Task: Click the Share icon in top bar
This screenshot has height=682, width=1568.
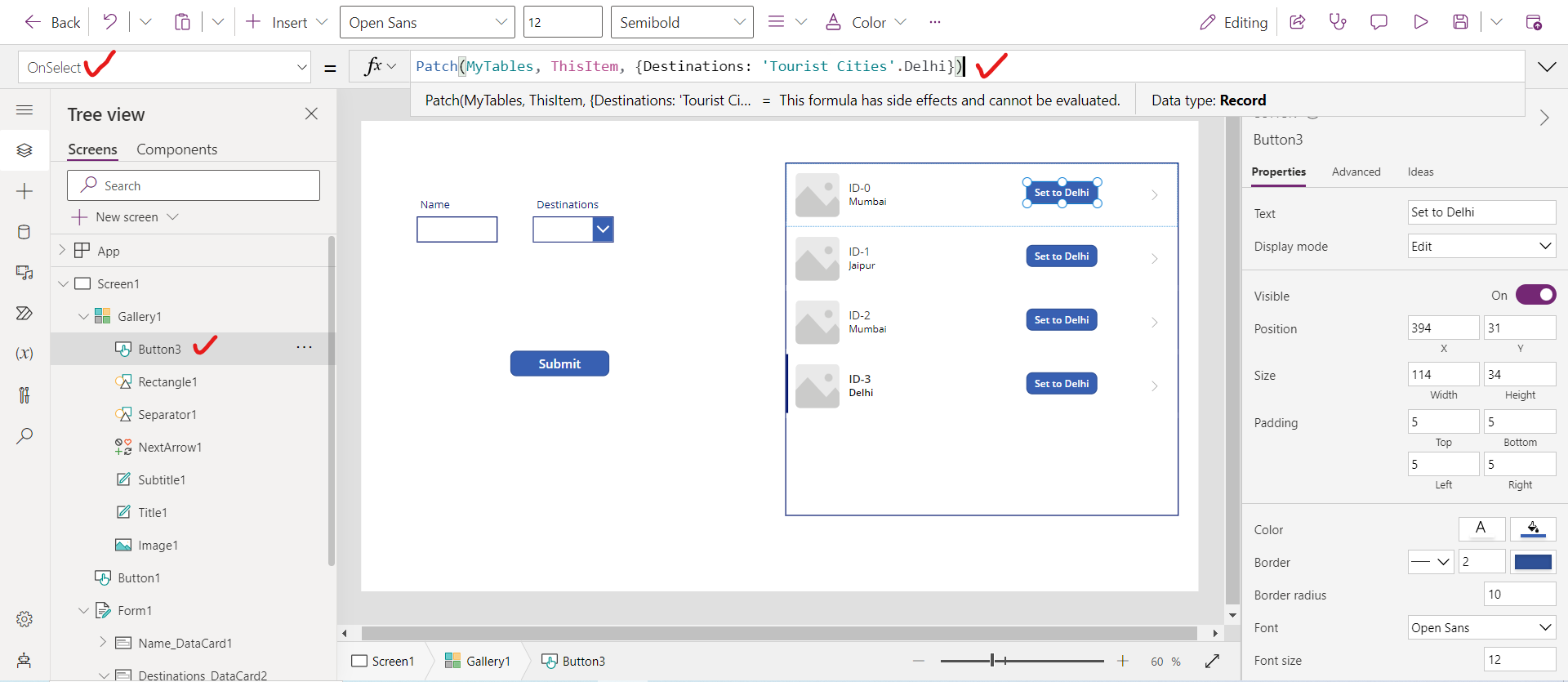Action: tap(1297, 22)
